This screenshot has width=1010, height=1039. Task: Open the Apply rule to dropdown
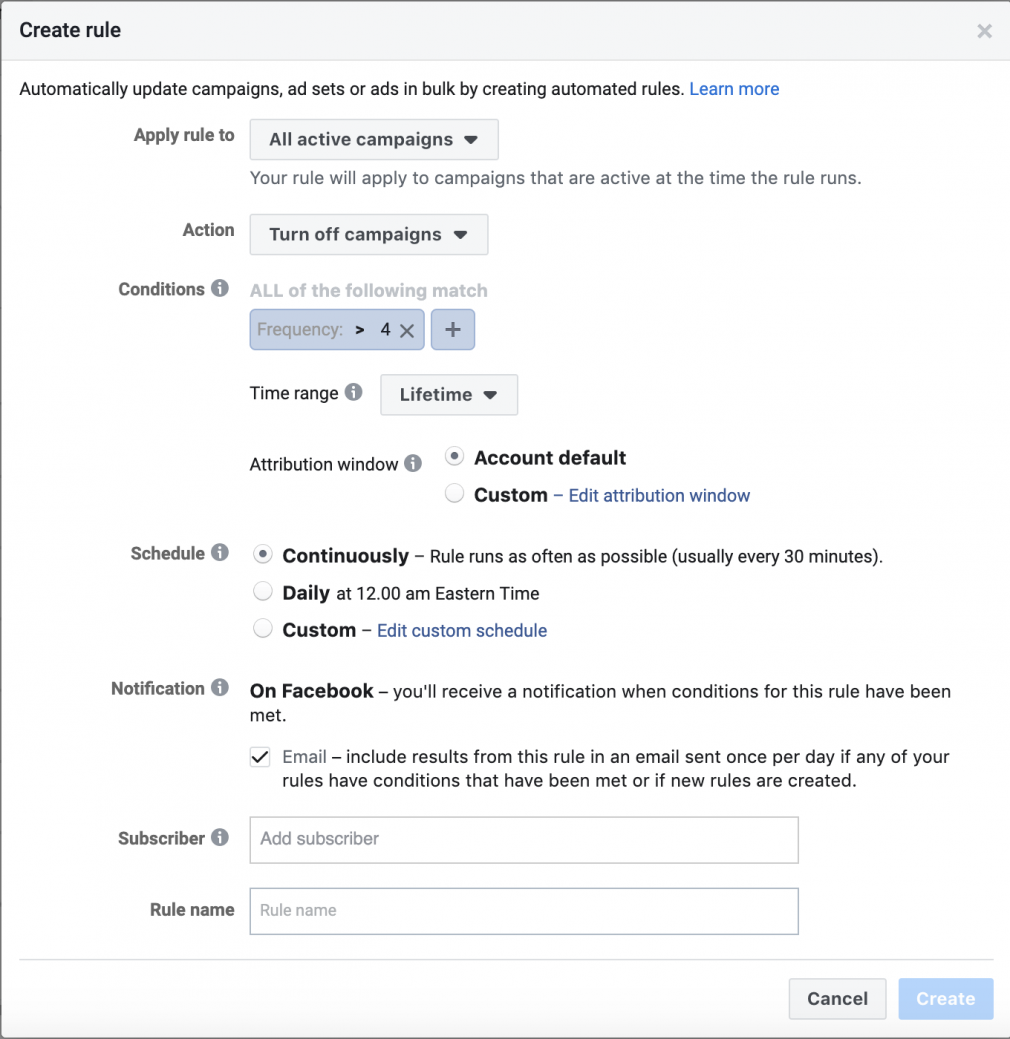click(x=373, y=139)
